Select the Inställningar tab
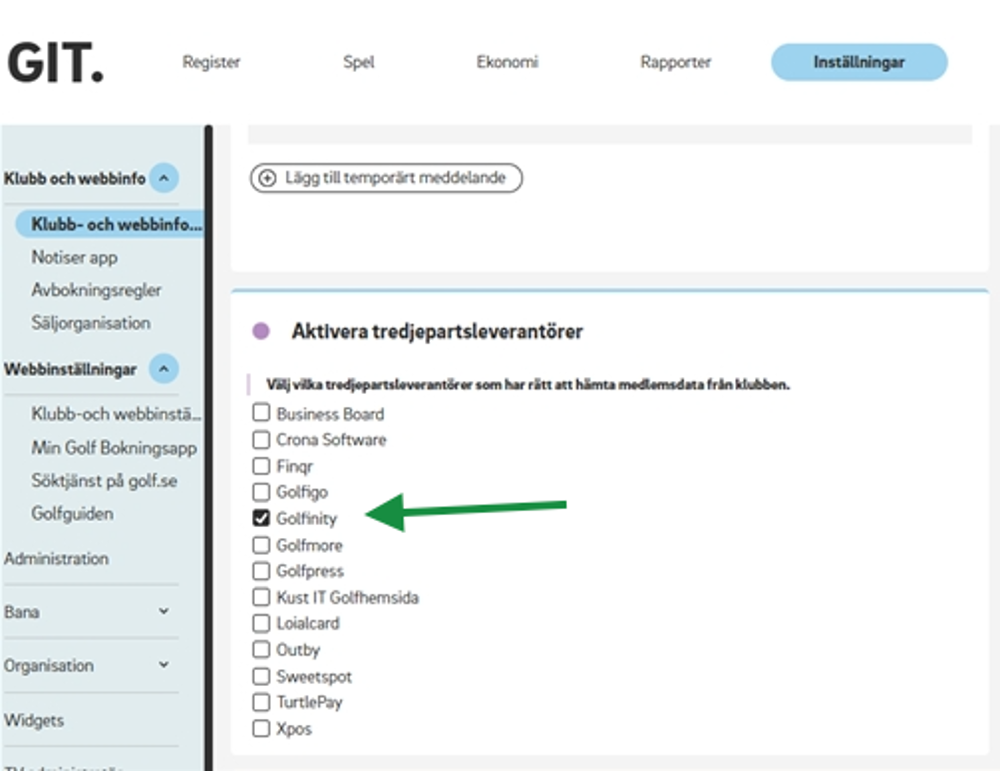1000x771 pixels. click(859, 62)
